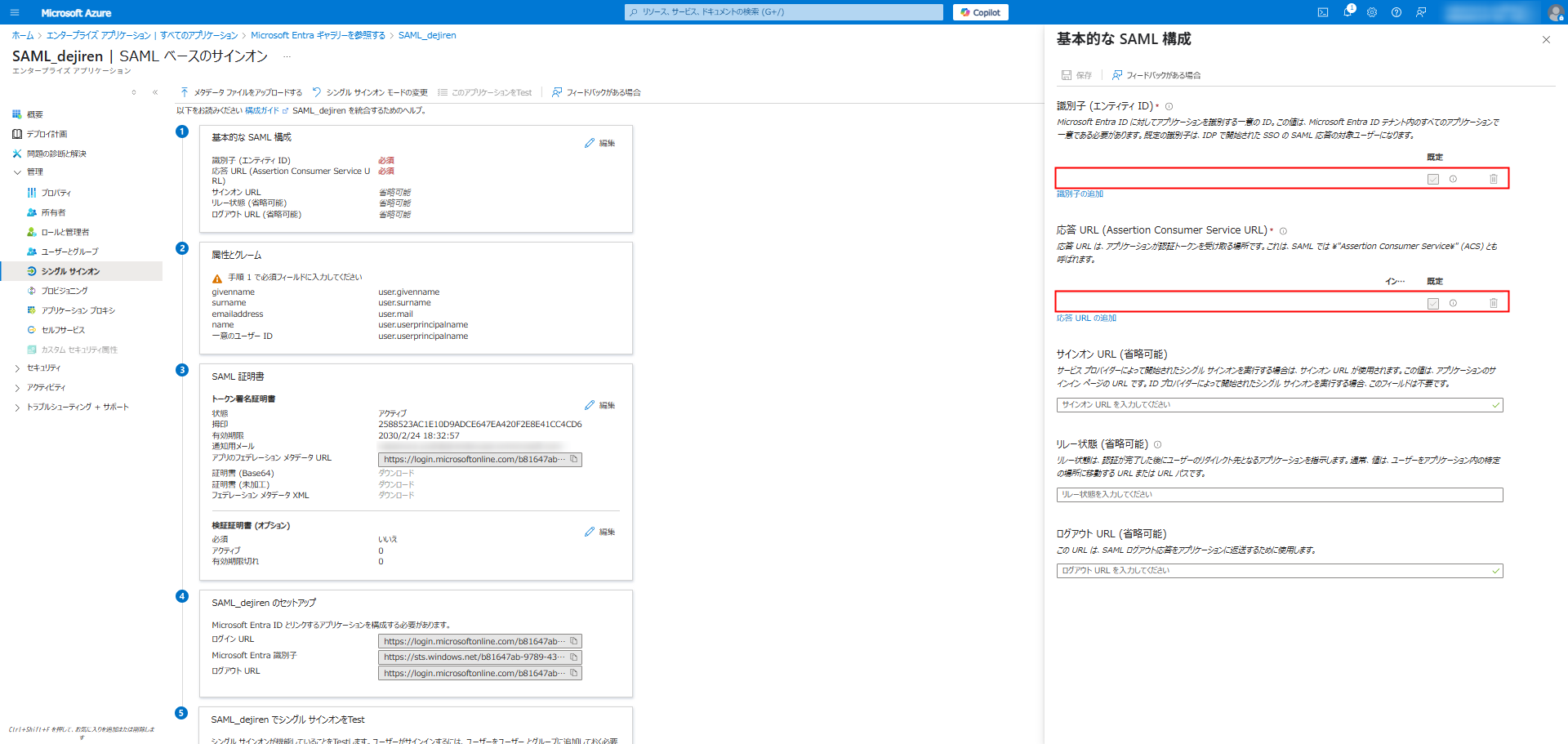
Task: Open portal settings gear
Action: [x=1372, y=12]
